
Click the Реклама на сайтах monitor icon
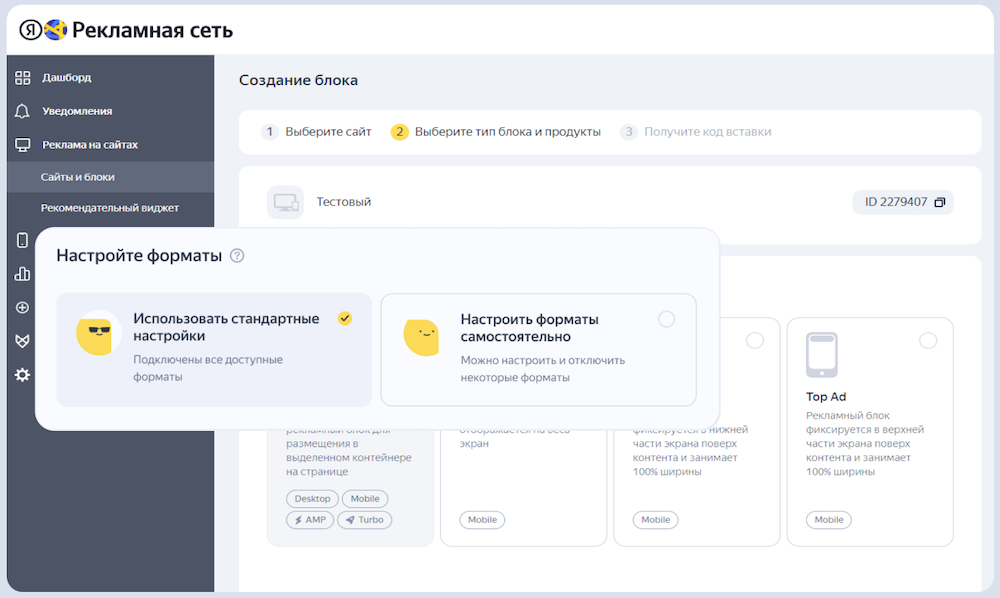(x=22, y=145)
